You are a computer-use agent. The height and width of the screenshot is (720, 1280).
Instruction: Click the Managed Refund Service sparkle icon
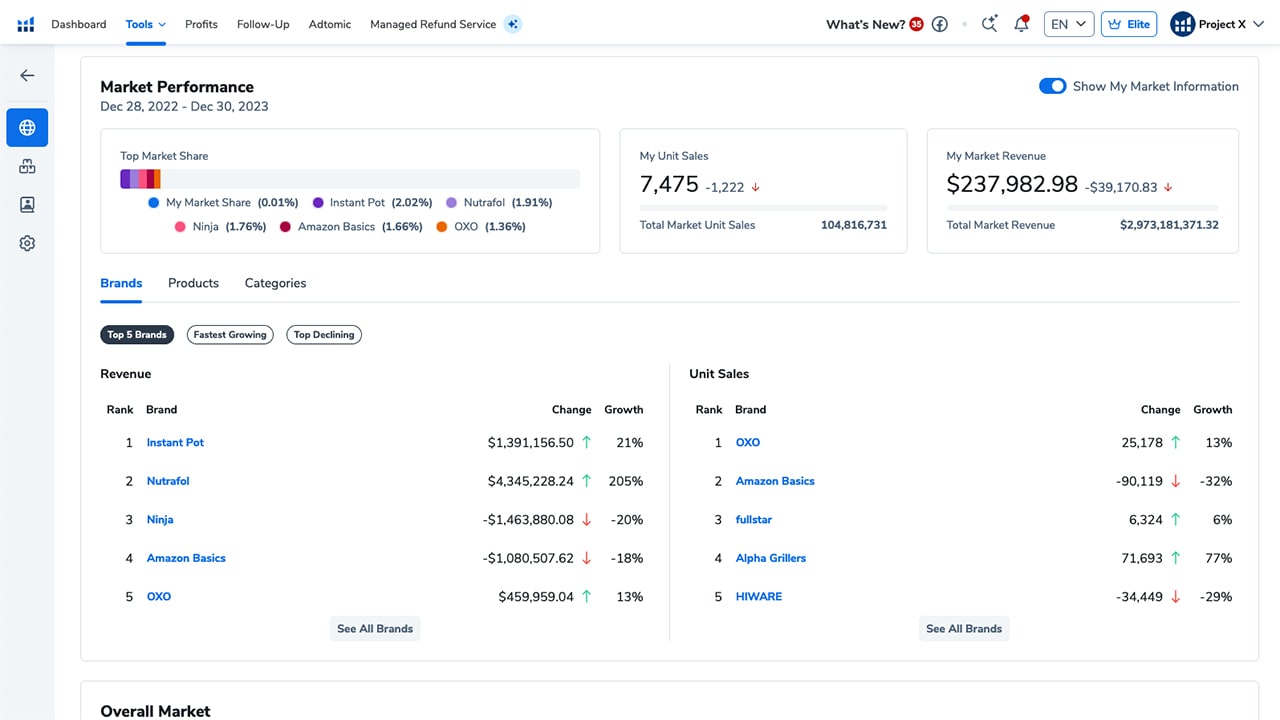tap(513, 24)
